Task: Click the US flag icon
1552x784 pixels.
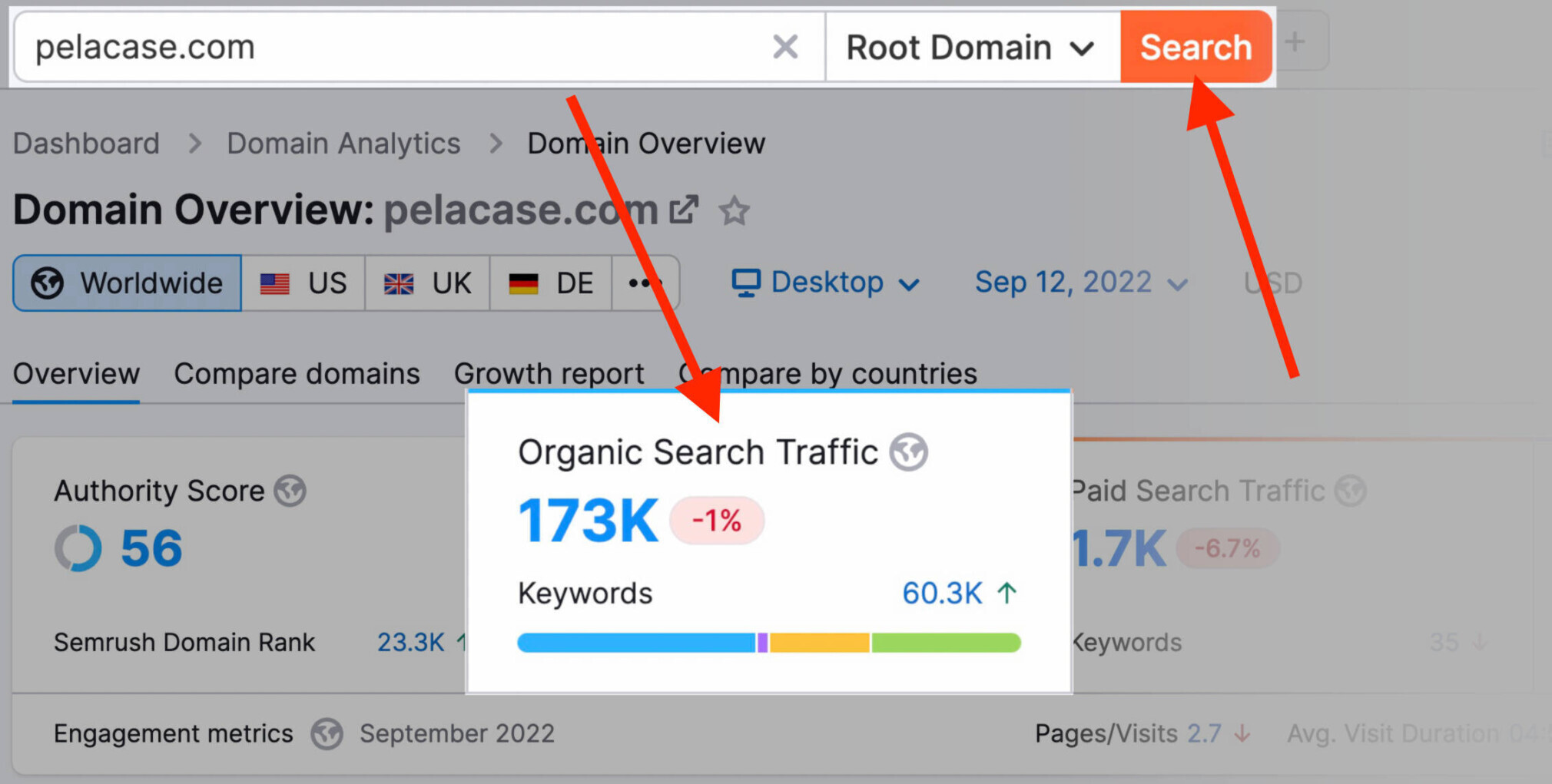Action: pyautogui.click(x=274, y=284)
